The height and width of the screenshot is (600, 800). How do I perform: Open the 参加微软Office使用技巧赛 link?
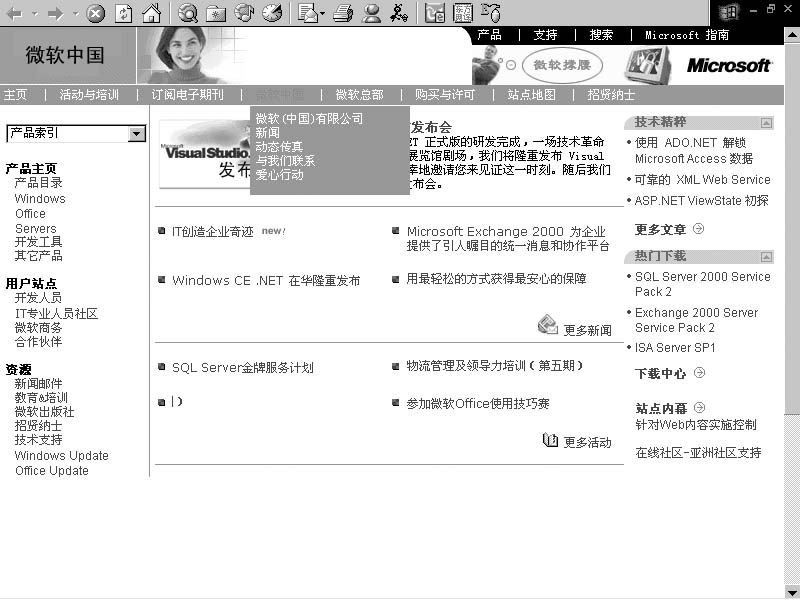tap(478, 404)
